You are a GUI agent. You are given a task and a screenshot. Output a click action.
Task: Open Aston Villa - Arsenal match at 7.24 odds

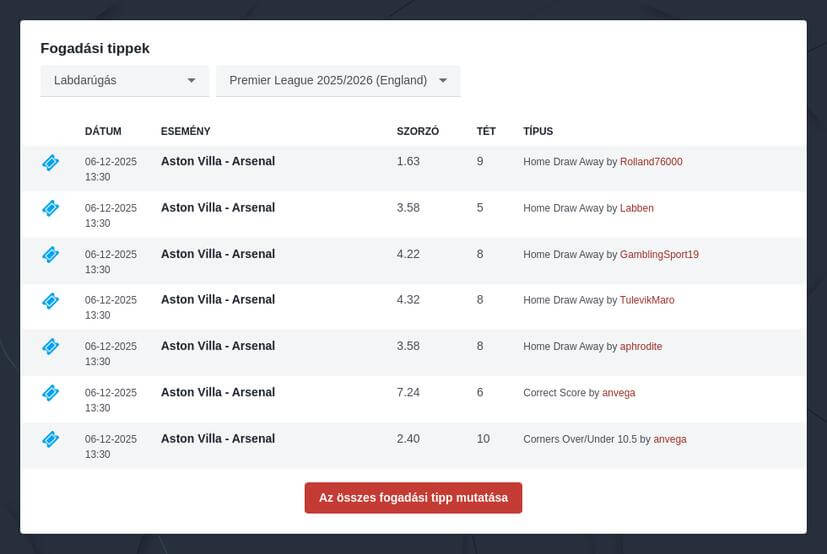pyautogui.click(x=218, y=392)
